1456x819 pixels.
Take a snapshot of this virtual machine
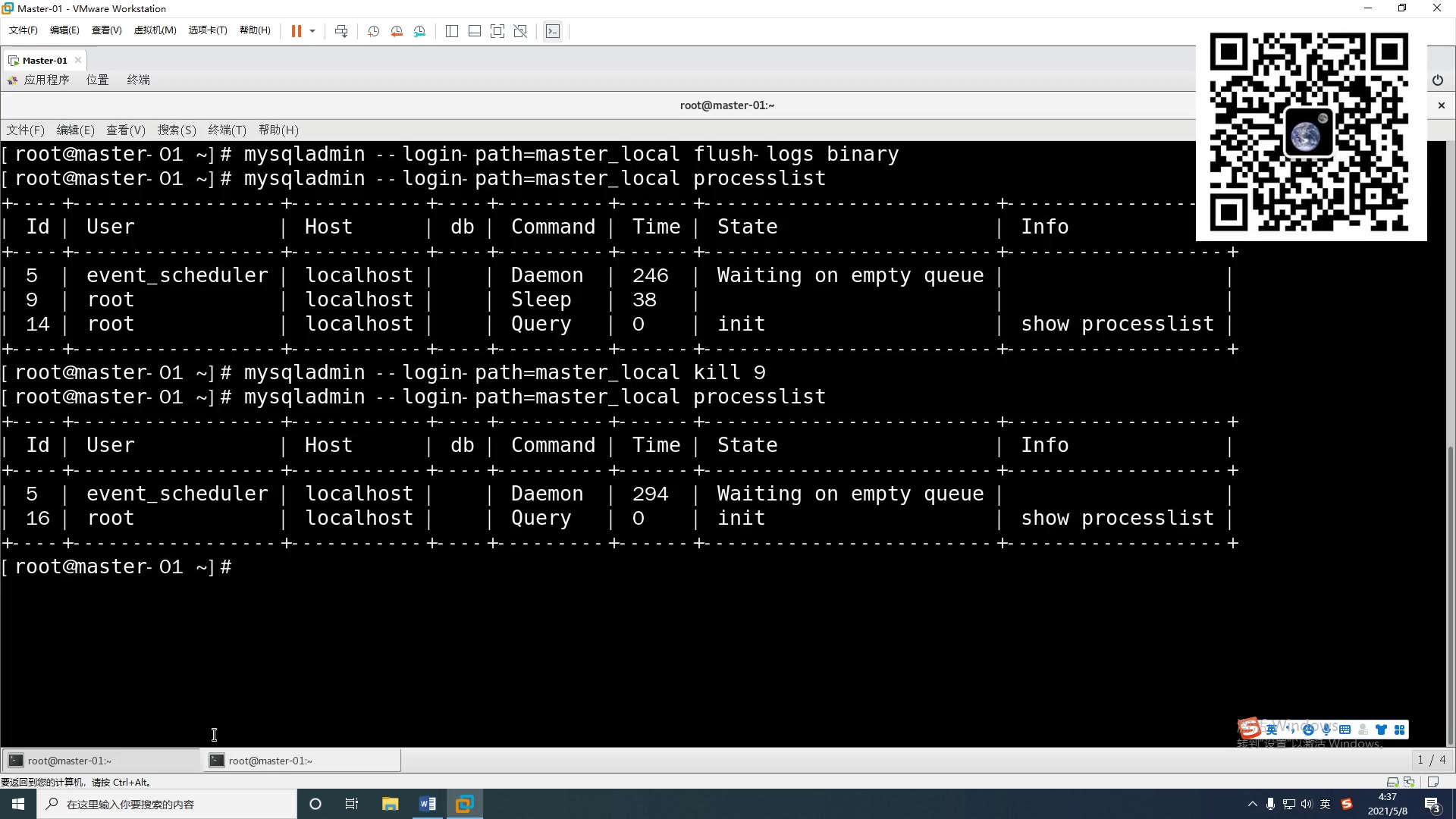point(373,31)
